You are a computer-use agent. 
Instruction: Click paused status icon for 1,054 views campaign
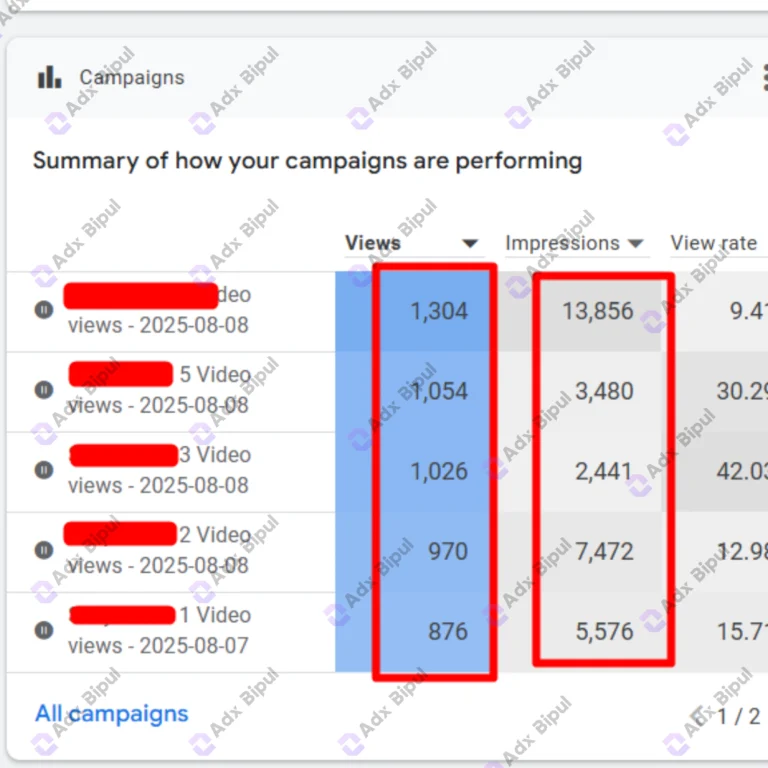tap(44, 390)
